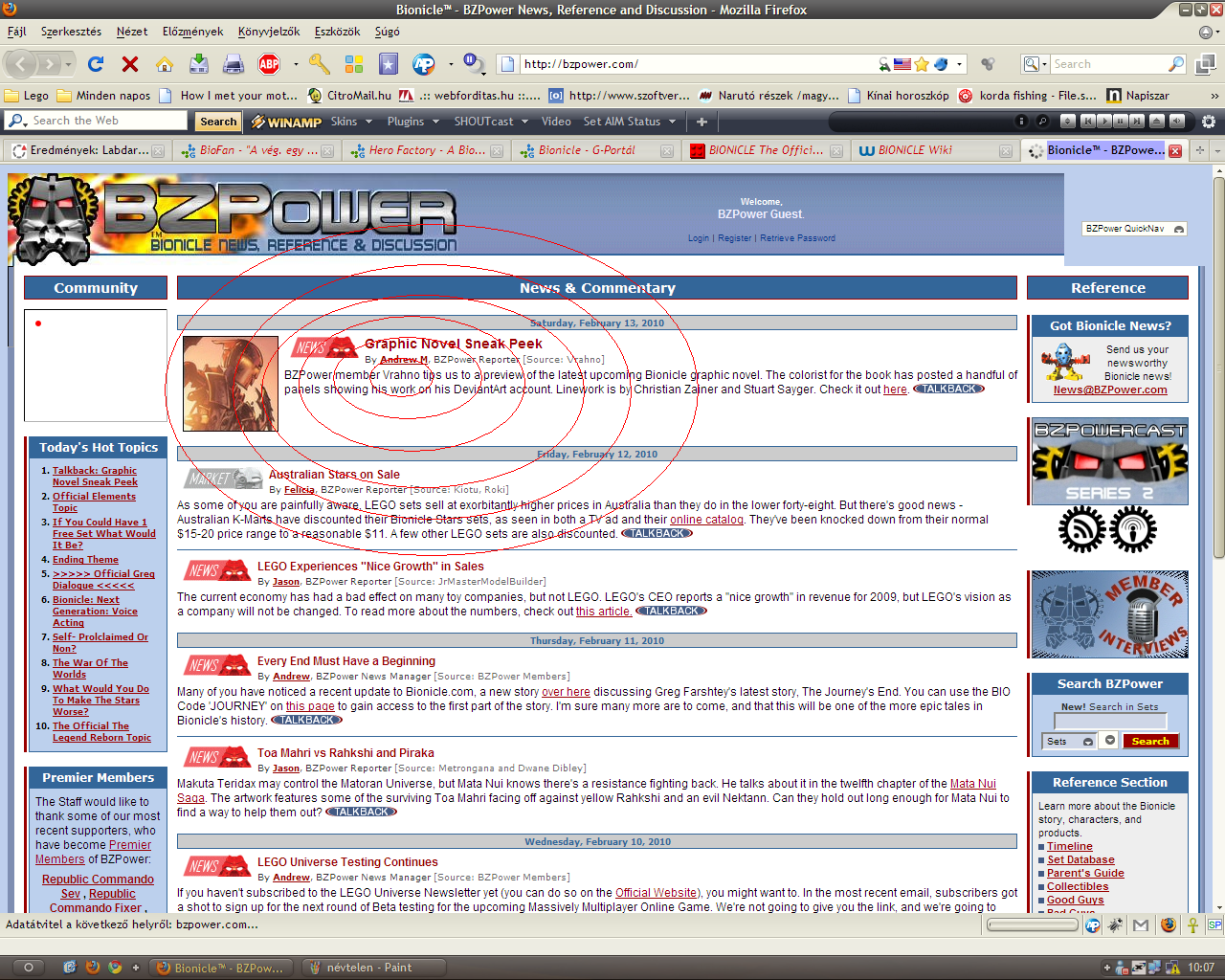This screenshot has height=980, width=1225.
Task: Open the BZPowerCast RSS feed gear icon
Action: (x=1080, y=530)
